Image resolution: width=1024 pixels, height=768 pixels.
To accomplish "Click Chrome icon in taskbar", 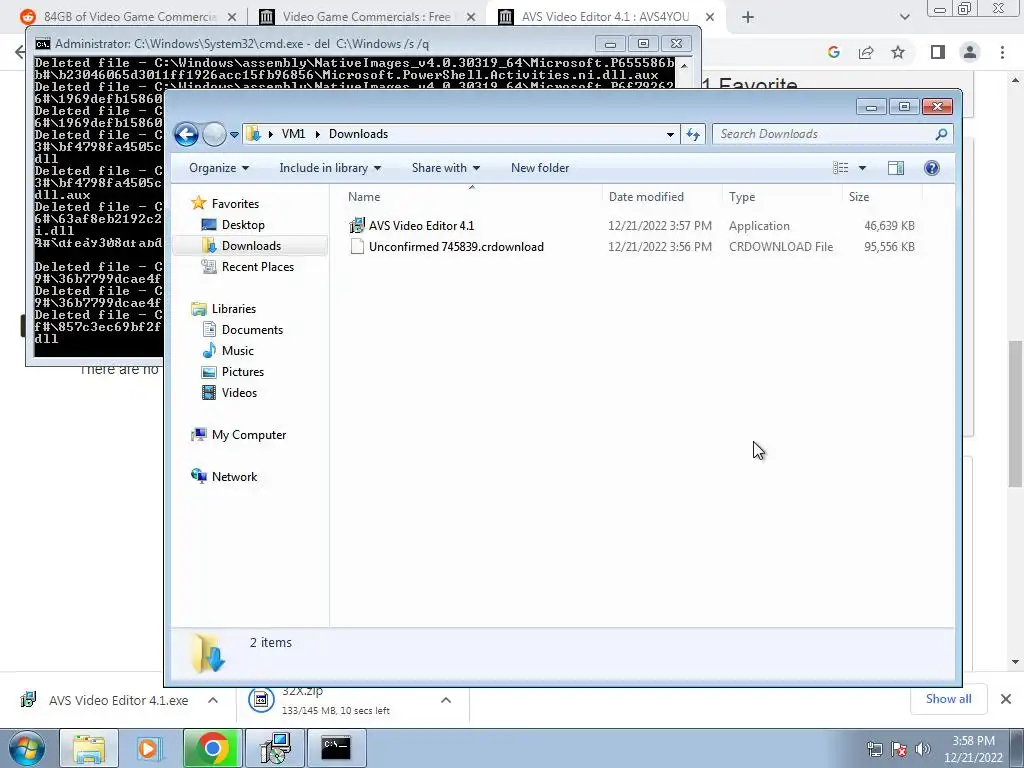I will (x=212, y=748).
